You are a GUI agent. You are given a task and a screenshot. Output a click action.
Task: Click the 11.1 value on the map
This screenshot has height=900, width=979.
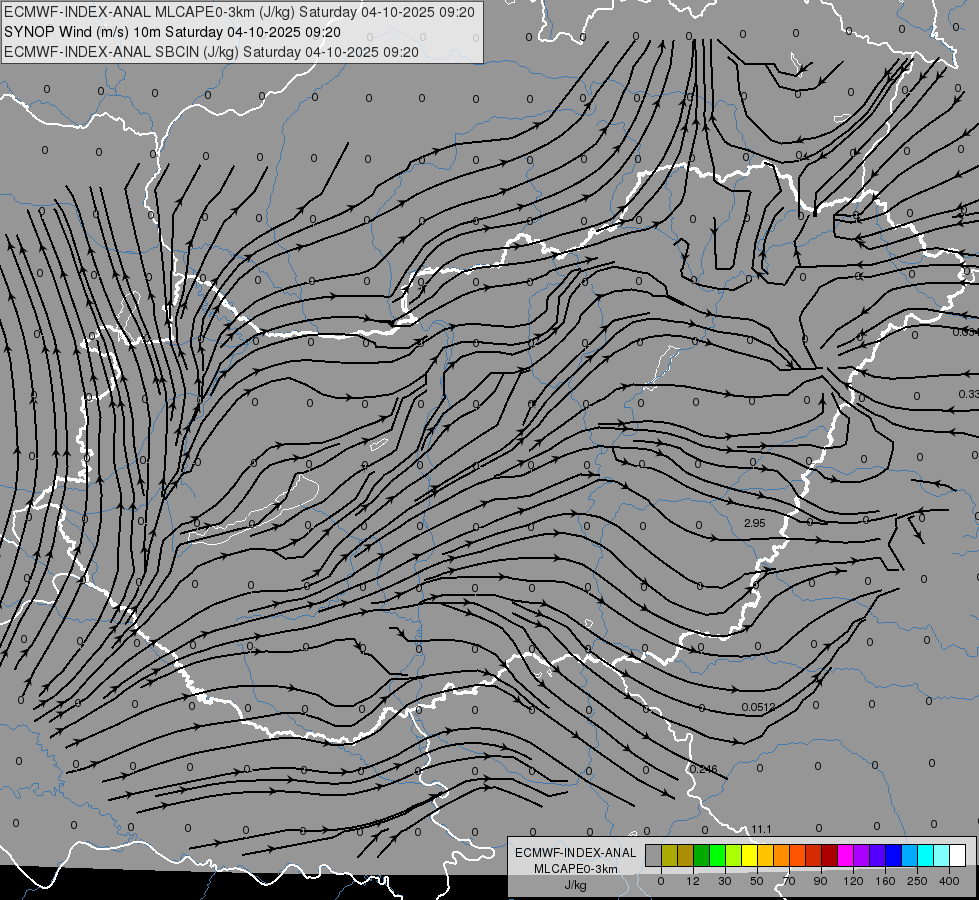coord(761,829)
